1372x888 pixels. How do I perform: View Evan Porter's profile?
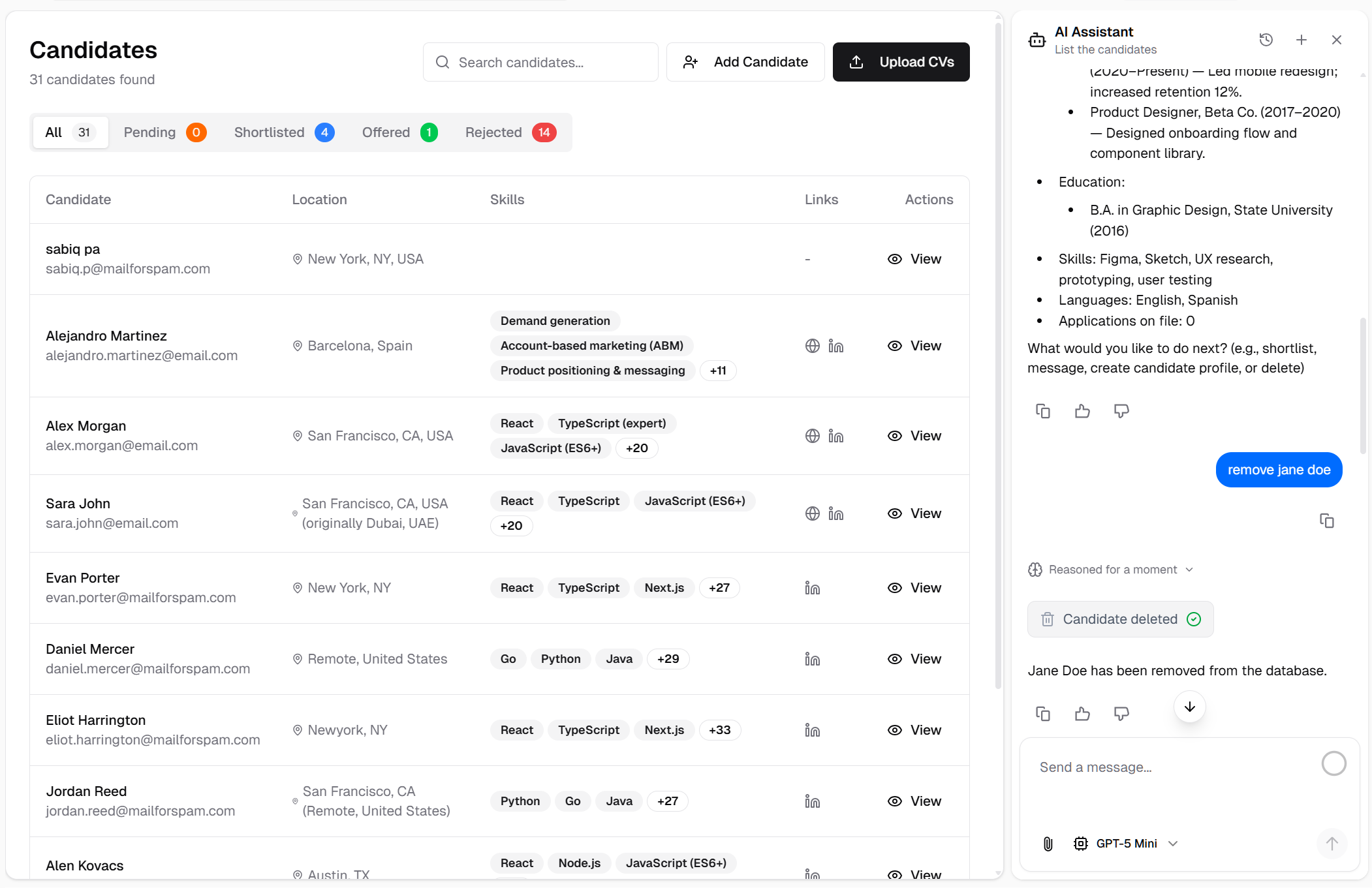pyautogui.click(x=914, y=588)
